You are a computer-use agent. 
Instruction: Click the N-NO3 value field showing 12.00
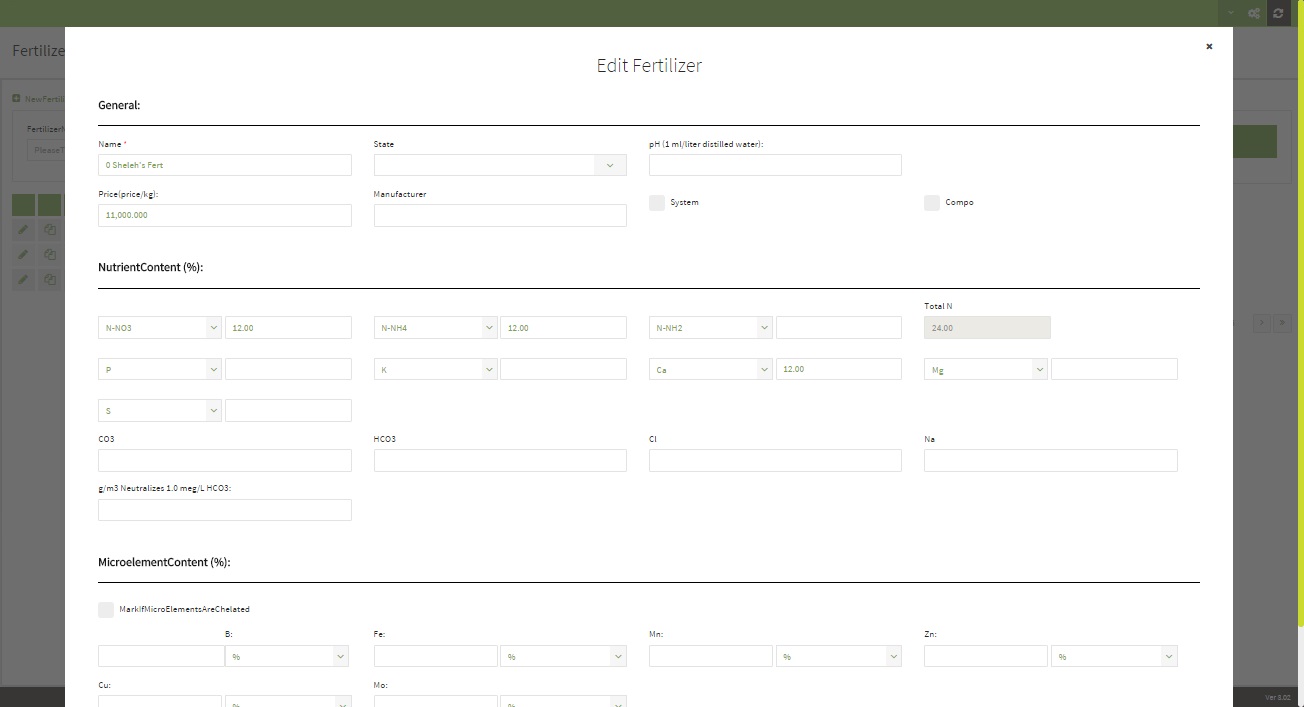288,328
